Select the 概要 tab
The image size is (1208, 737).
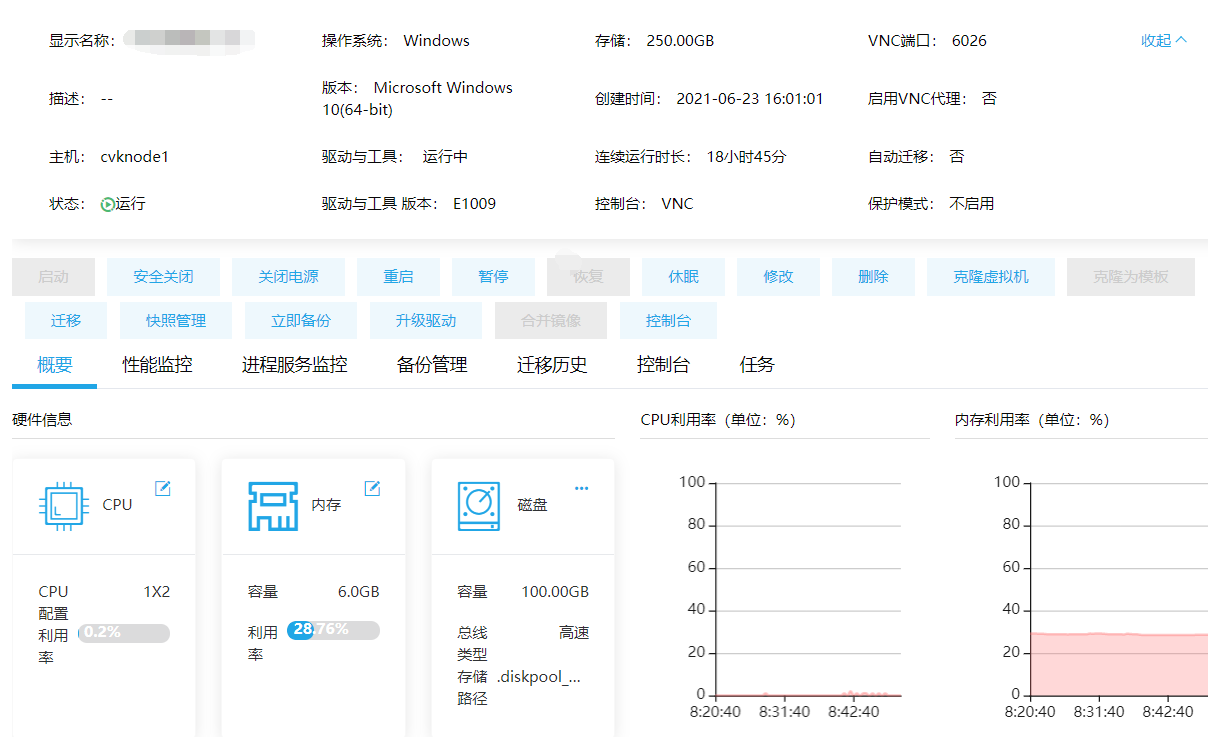(x=55, y=365)
